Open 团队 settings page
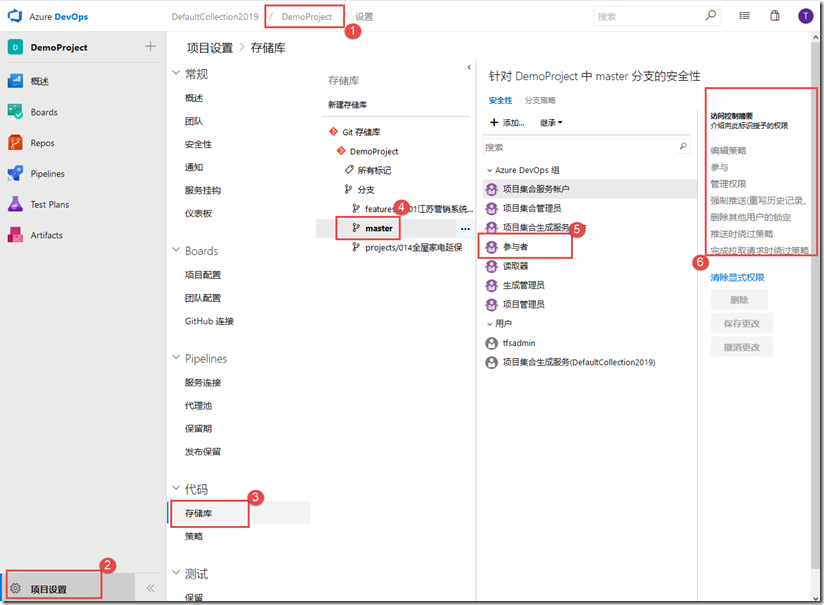Viewport: 824px width, 605px height. tap(193, 121)
